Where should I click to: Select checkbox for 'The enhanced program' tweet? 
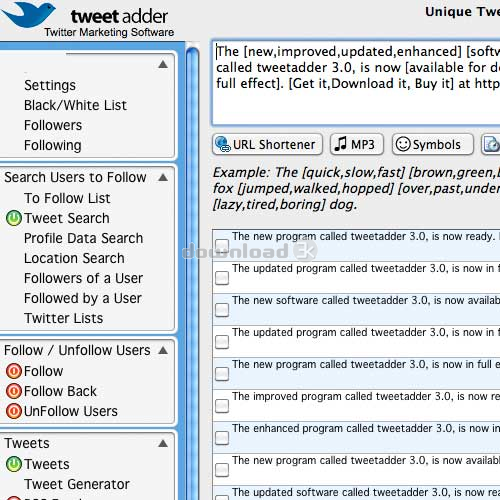[222, 438]
